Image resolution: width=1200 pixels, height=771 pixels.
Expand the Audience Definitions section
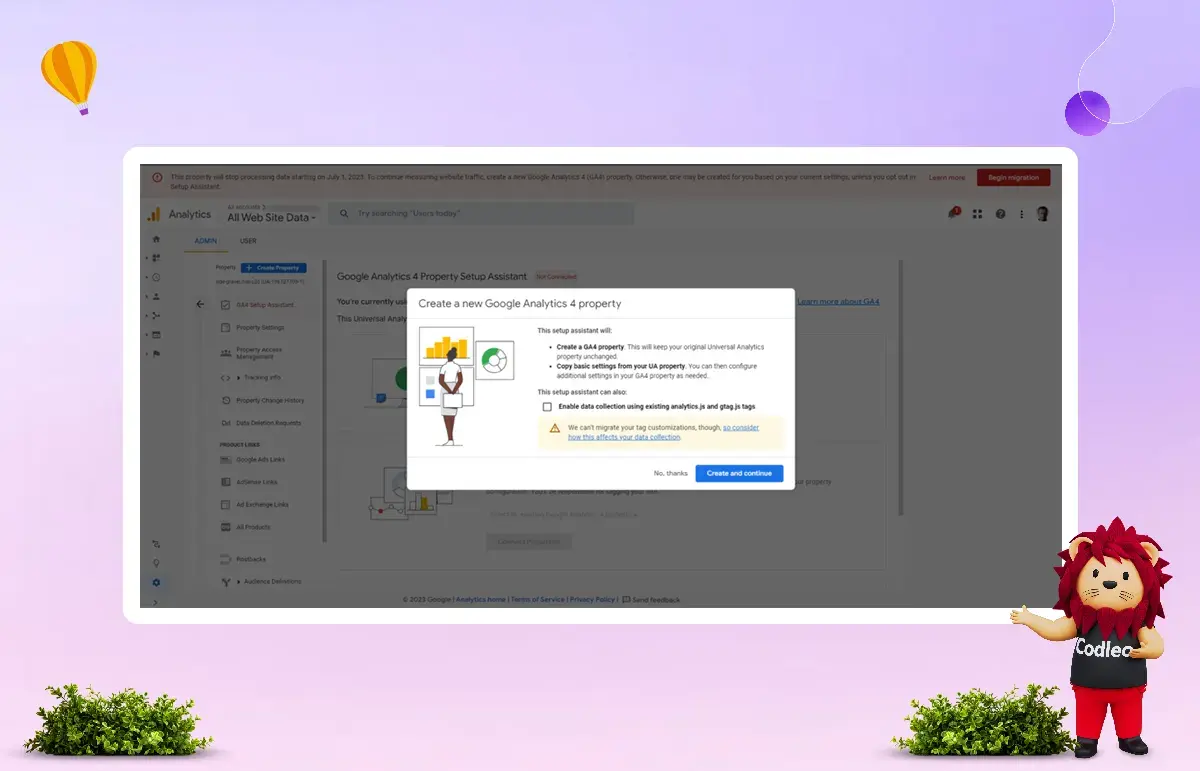coord(239,582)
